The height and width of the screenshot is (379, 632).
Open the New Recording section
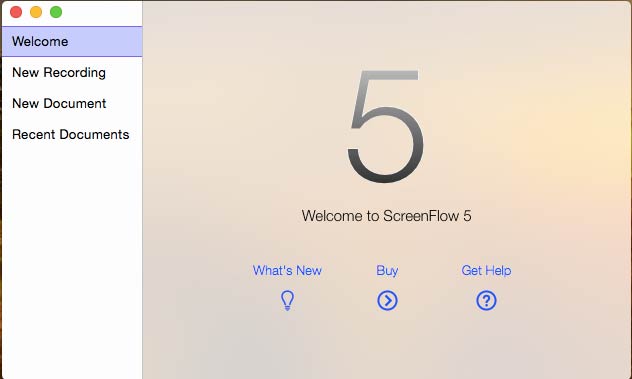click(72, 73)
